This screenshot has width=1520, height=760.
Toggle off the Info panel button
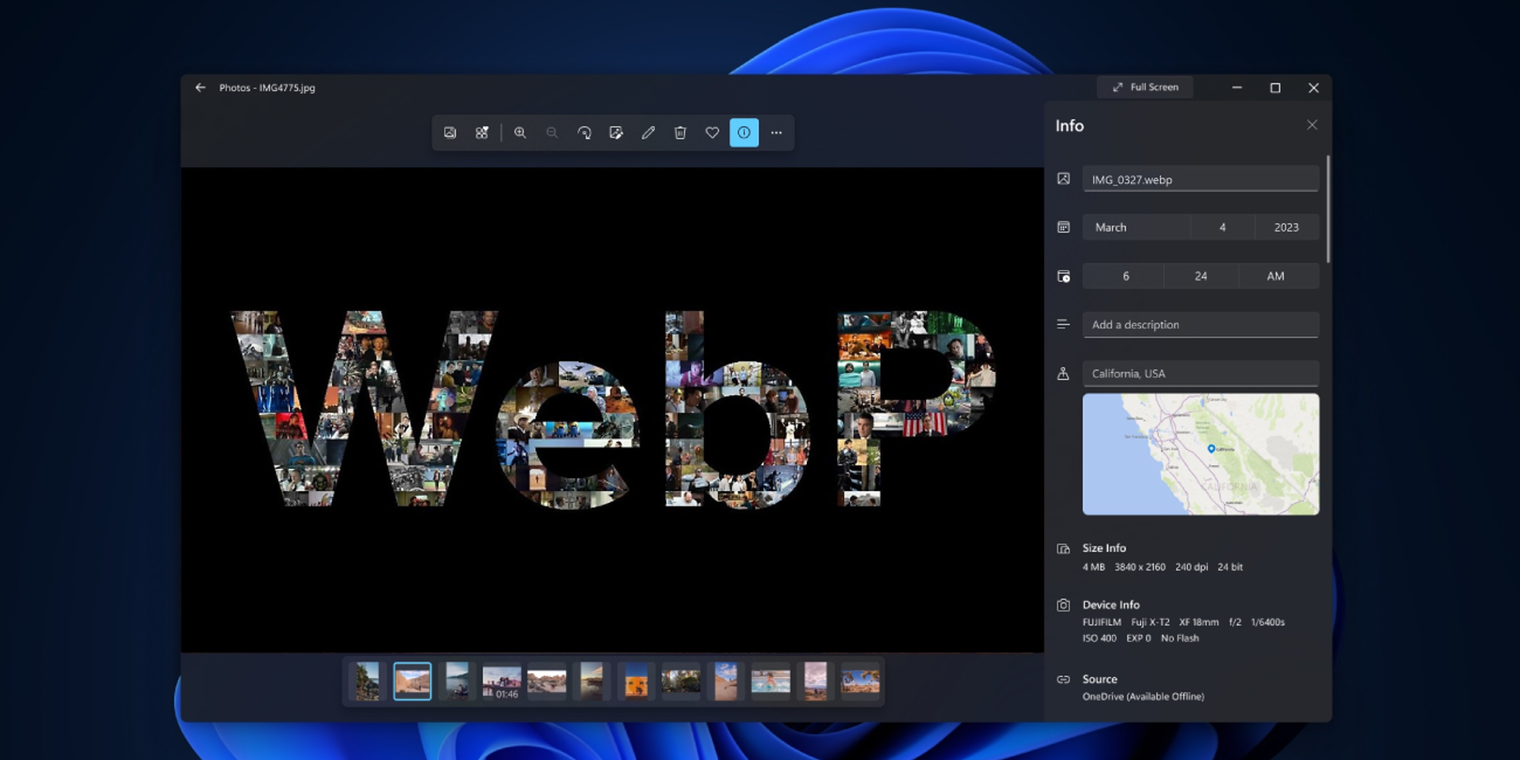coord(744,132)
